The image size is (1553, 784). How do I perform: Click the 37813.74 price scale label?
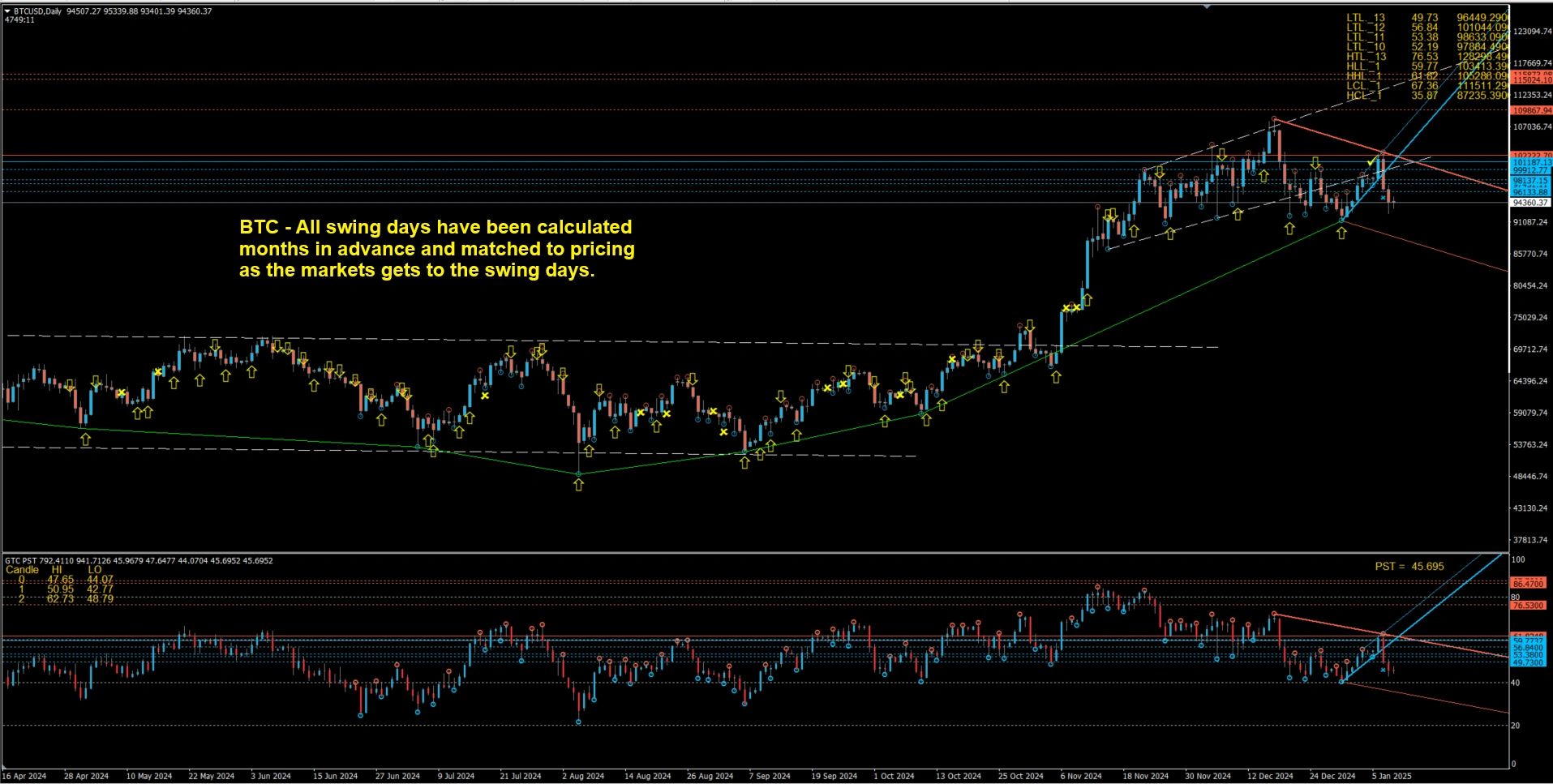[x=1532, y=540]
